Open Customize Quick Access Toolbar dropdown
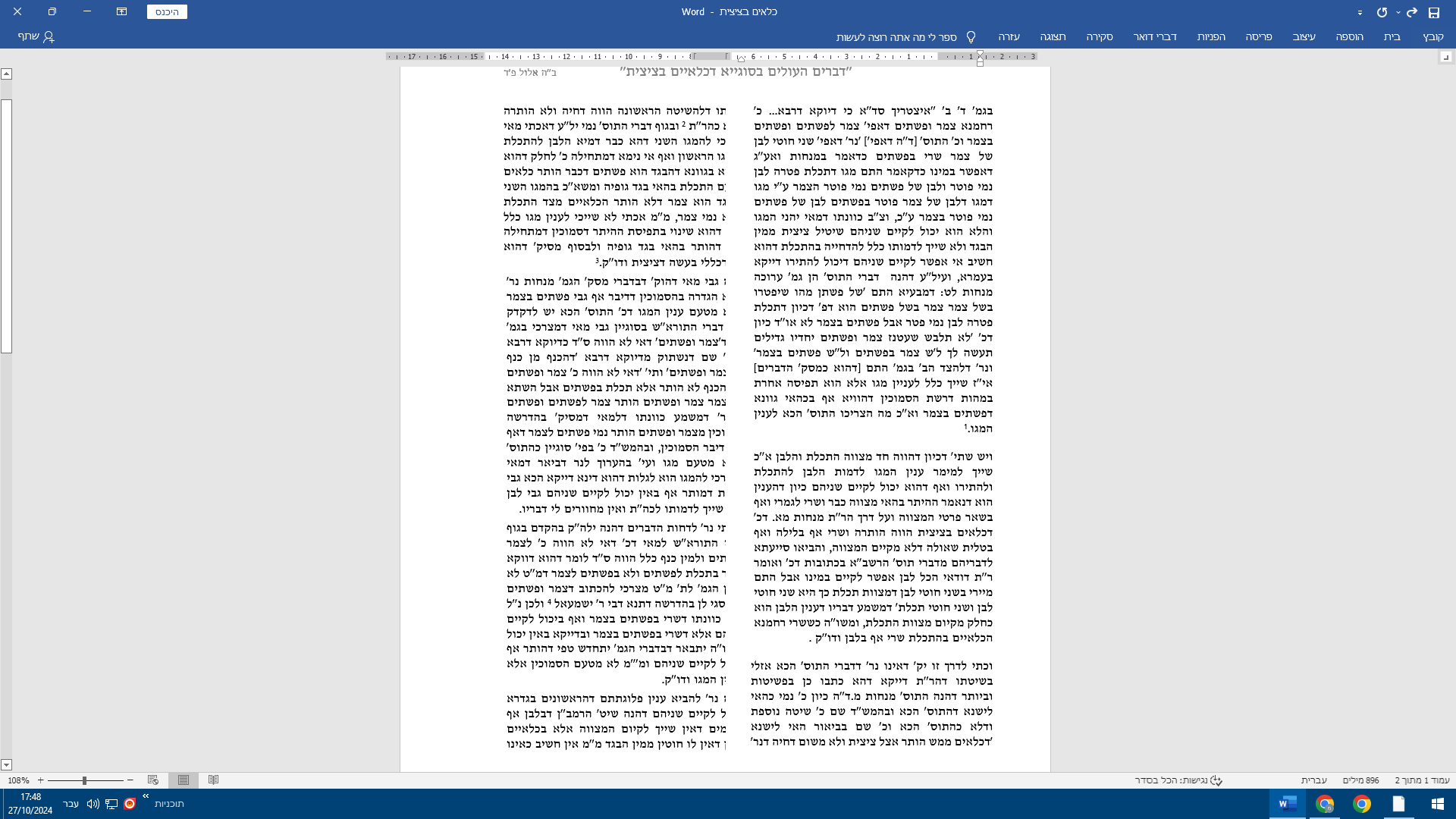The height and width of the screenshot is (819, 1456). pos(1360,12)
